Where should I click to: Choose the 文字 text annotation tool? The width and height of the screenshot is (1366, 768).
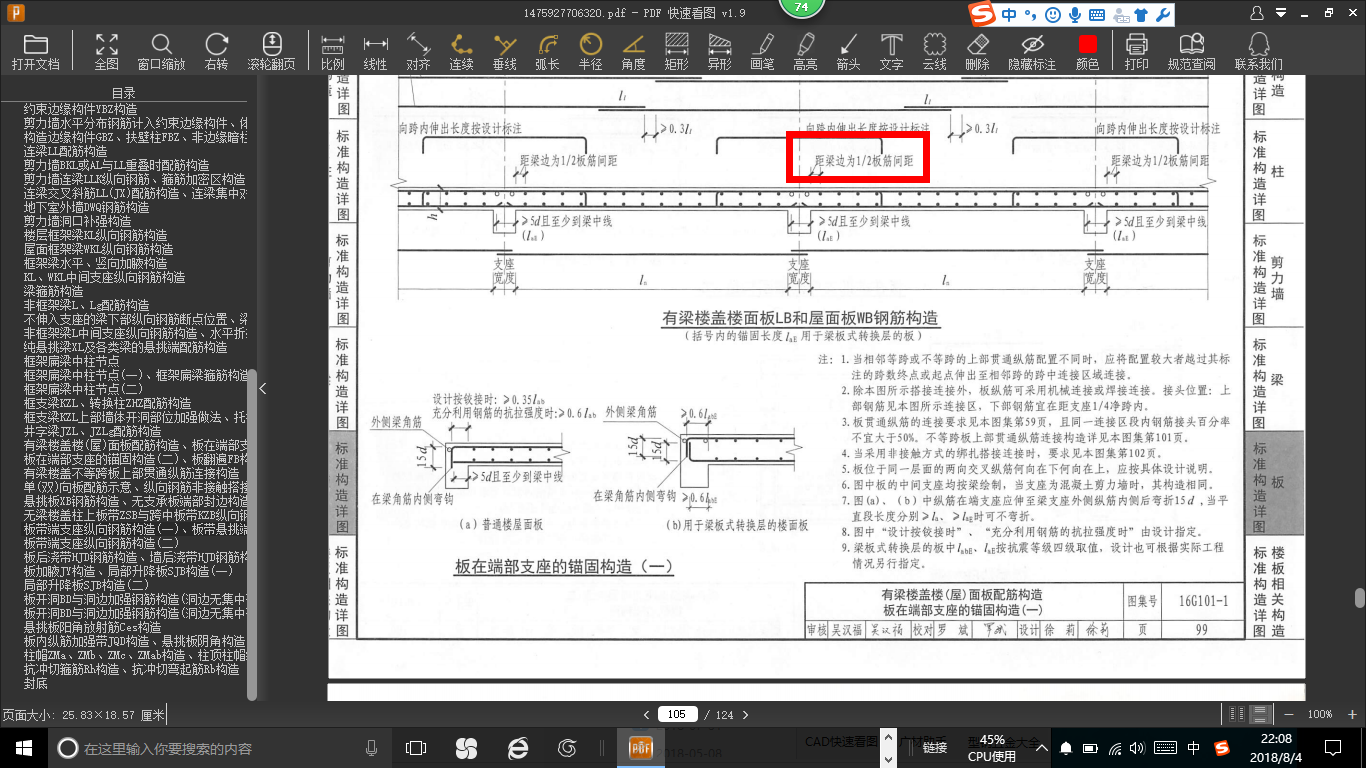891,51
